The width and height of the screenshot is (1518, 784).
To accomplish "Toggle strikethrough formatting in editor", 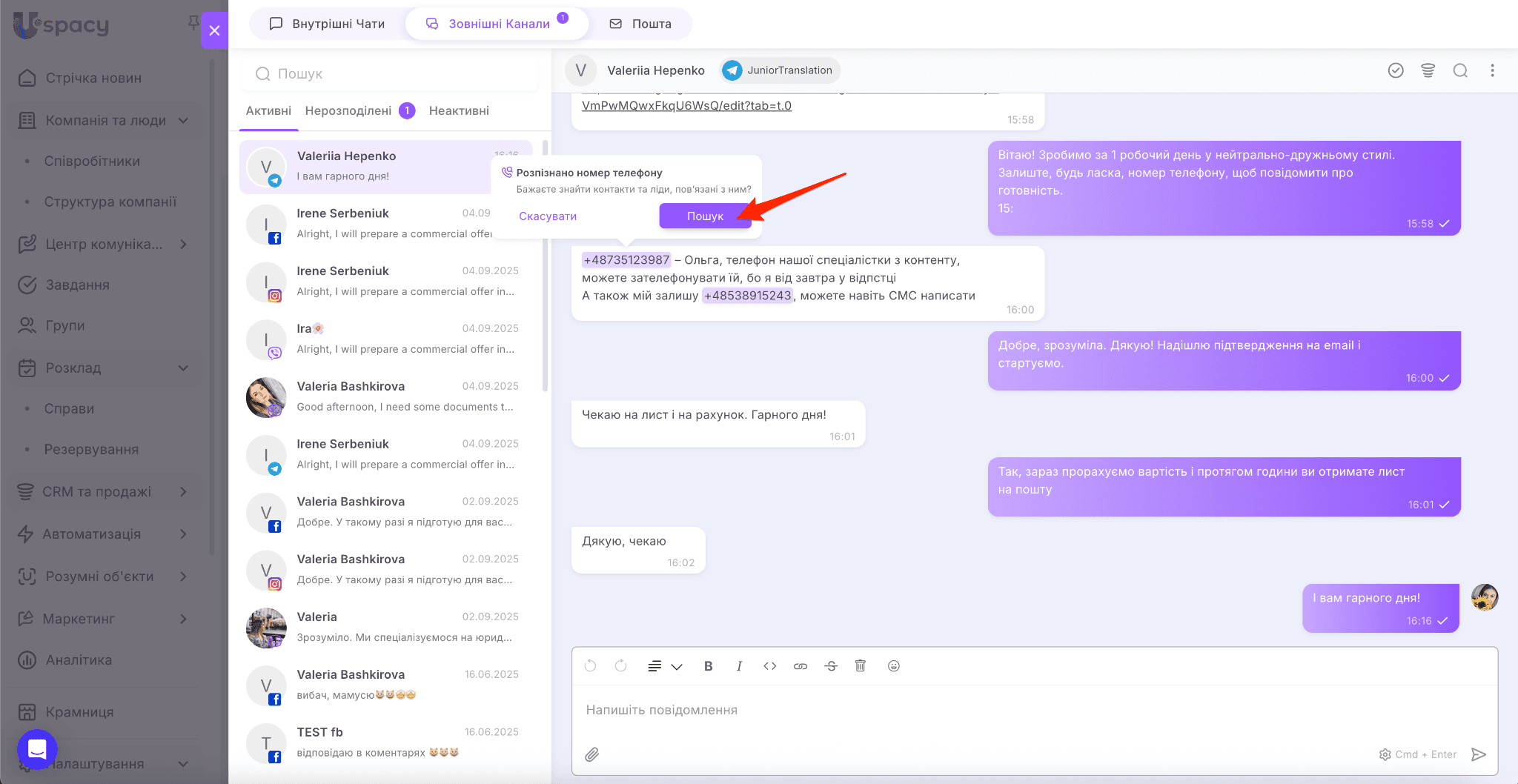I will pyautogui.click(x=831, y=665).
